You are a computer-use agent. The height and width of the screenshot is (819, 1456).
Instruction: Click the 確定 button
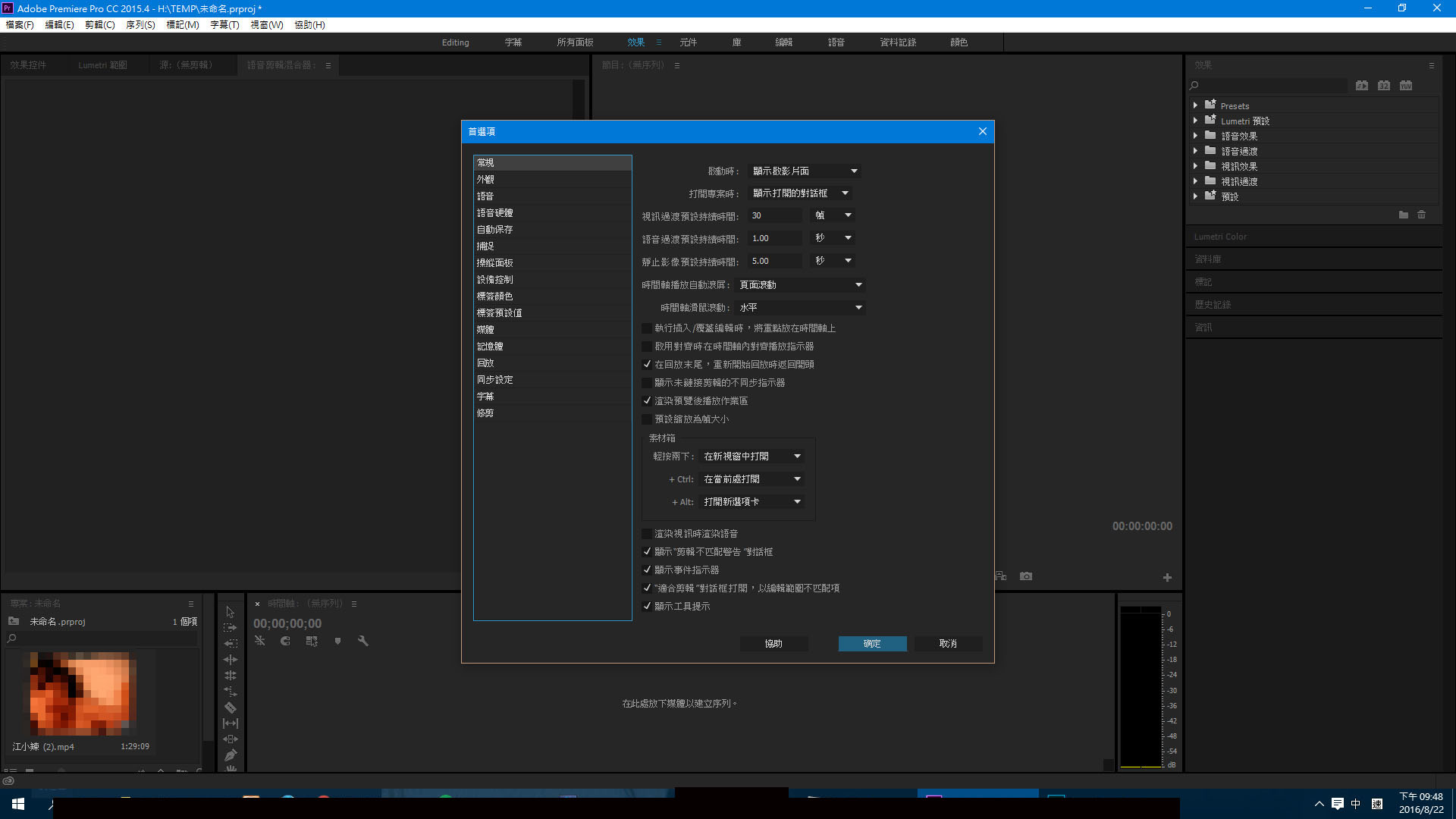872,643
